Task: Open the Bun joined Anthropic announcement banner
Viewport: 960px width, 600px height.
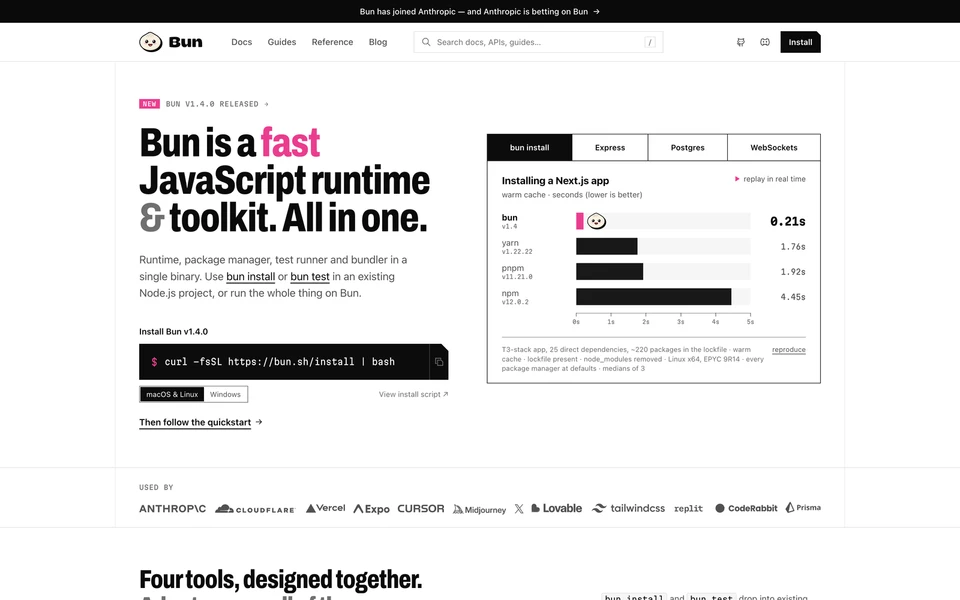Action: [480, 12]
